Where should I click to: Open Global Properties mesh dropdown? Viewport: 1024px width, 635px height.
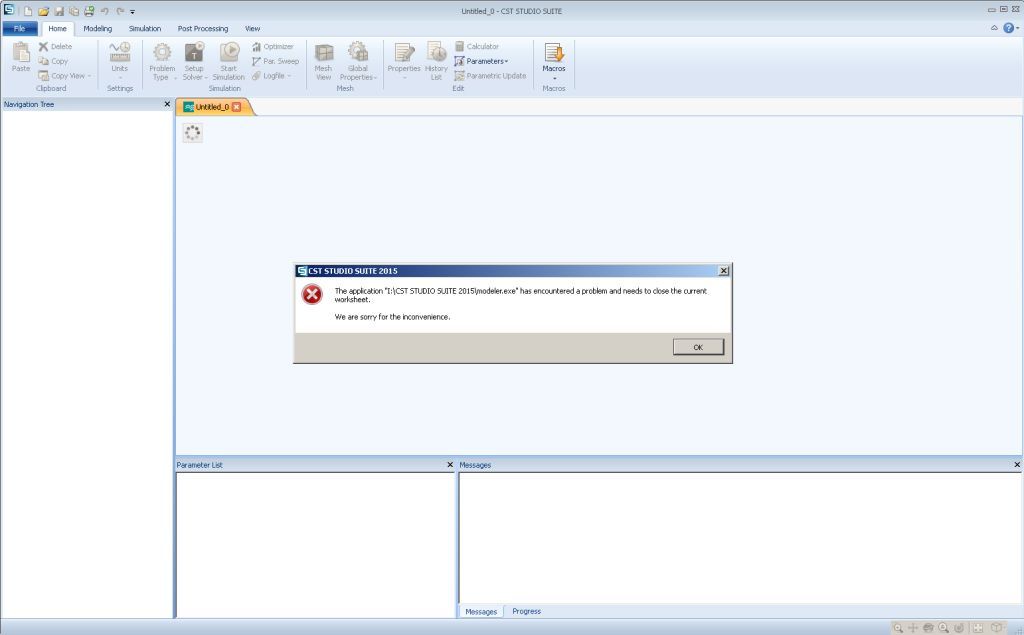click(358, 61)
